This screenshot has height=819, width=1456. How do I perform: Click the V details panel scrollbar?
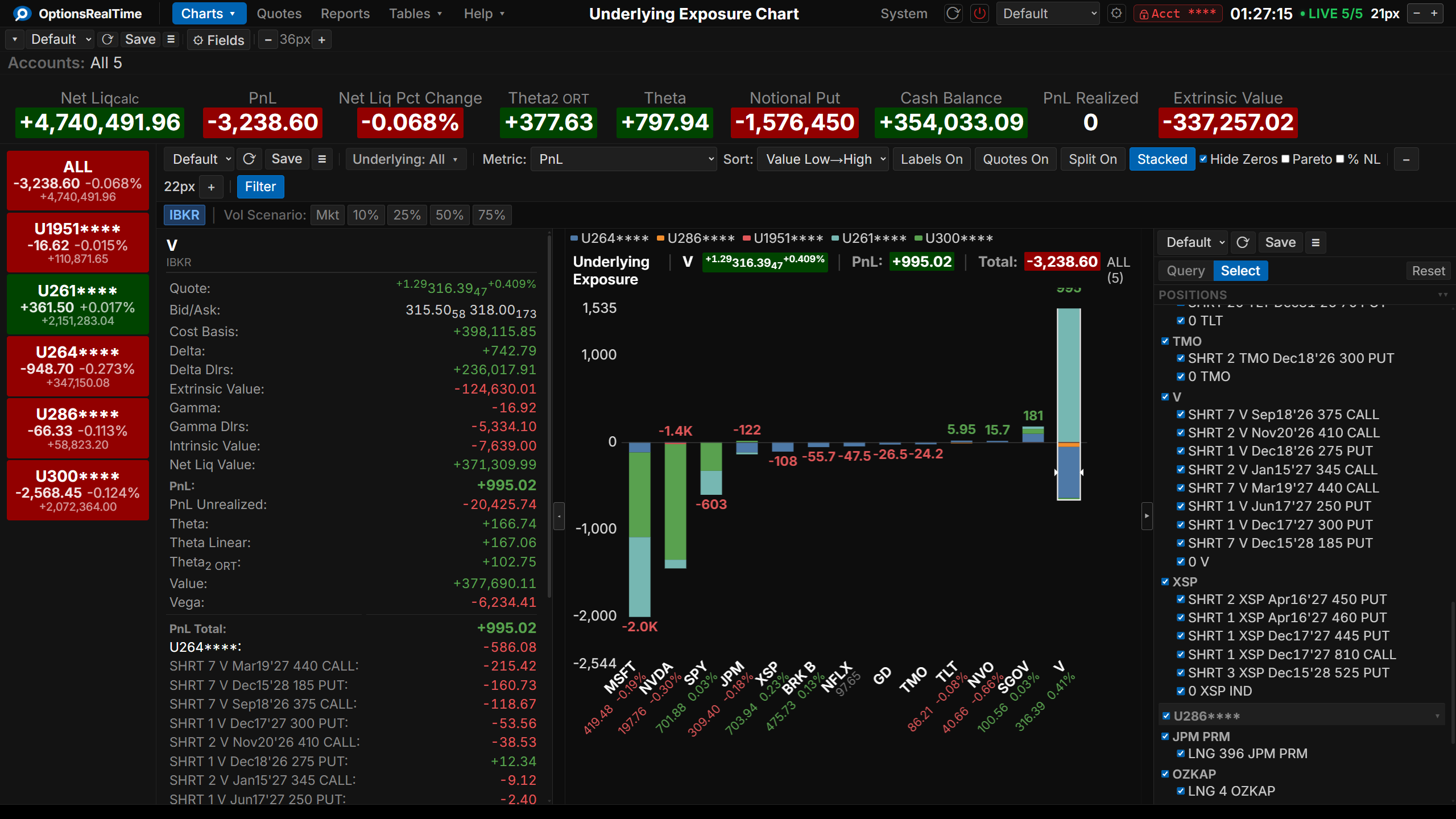point(549,415)
